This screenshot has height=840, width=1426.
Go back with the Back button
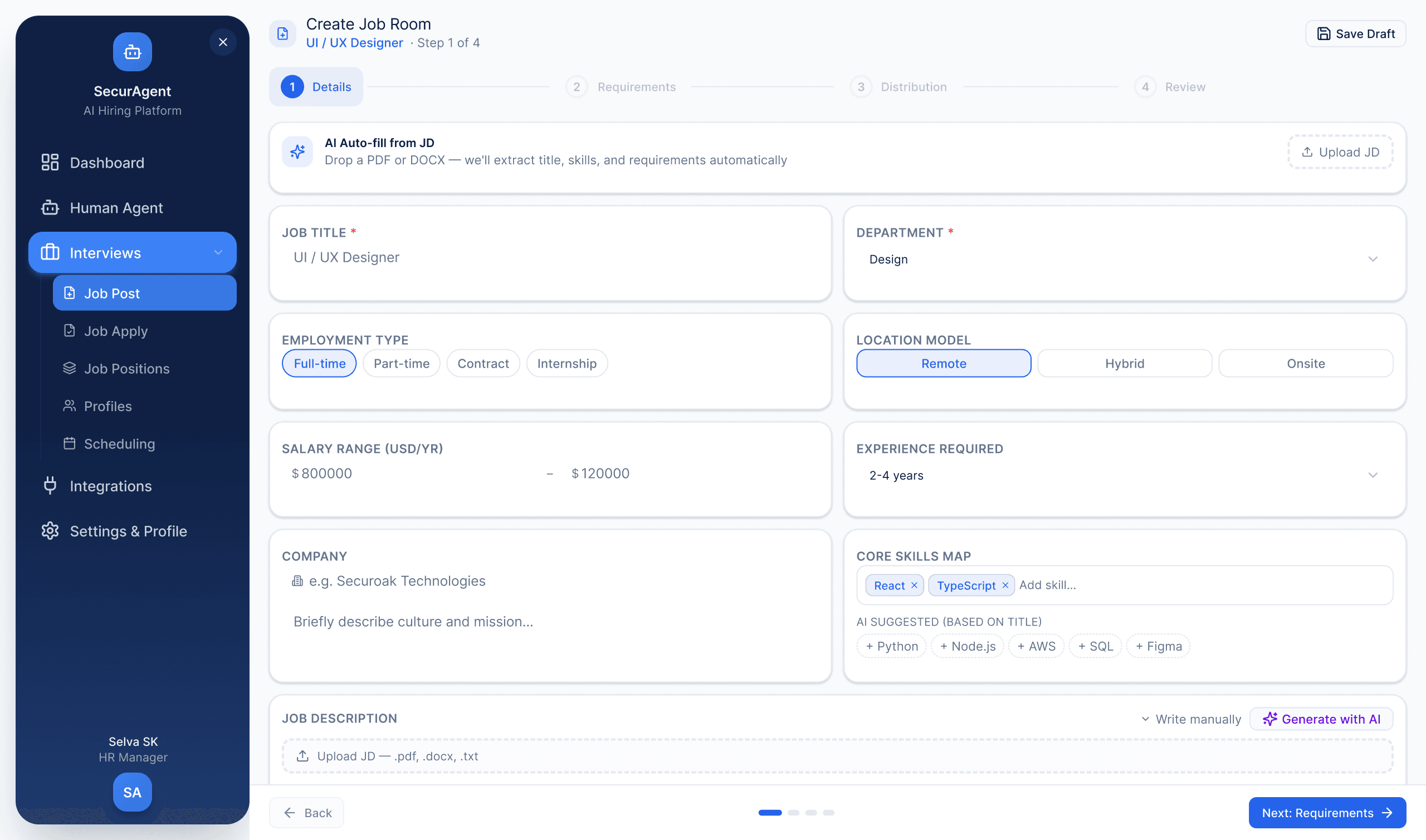click(307, 813)
